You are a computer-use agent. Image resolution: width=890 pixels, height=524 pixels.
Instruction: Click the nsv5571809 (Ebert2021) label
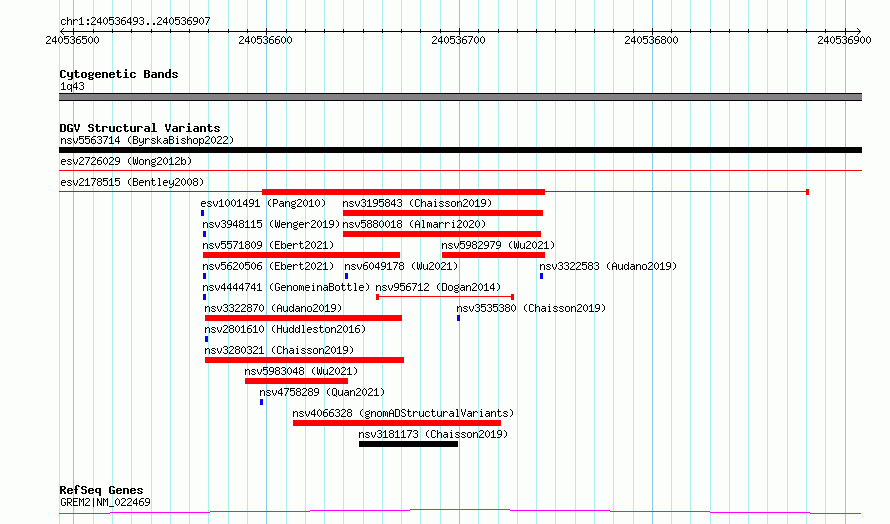click(268, 245)
